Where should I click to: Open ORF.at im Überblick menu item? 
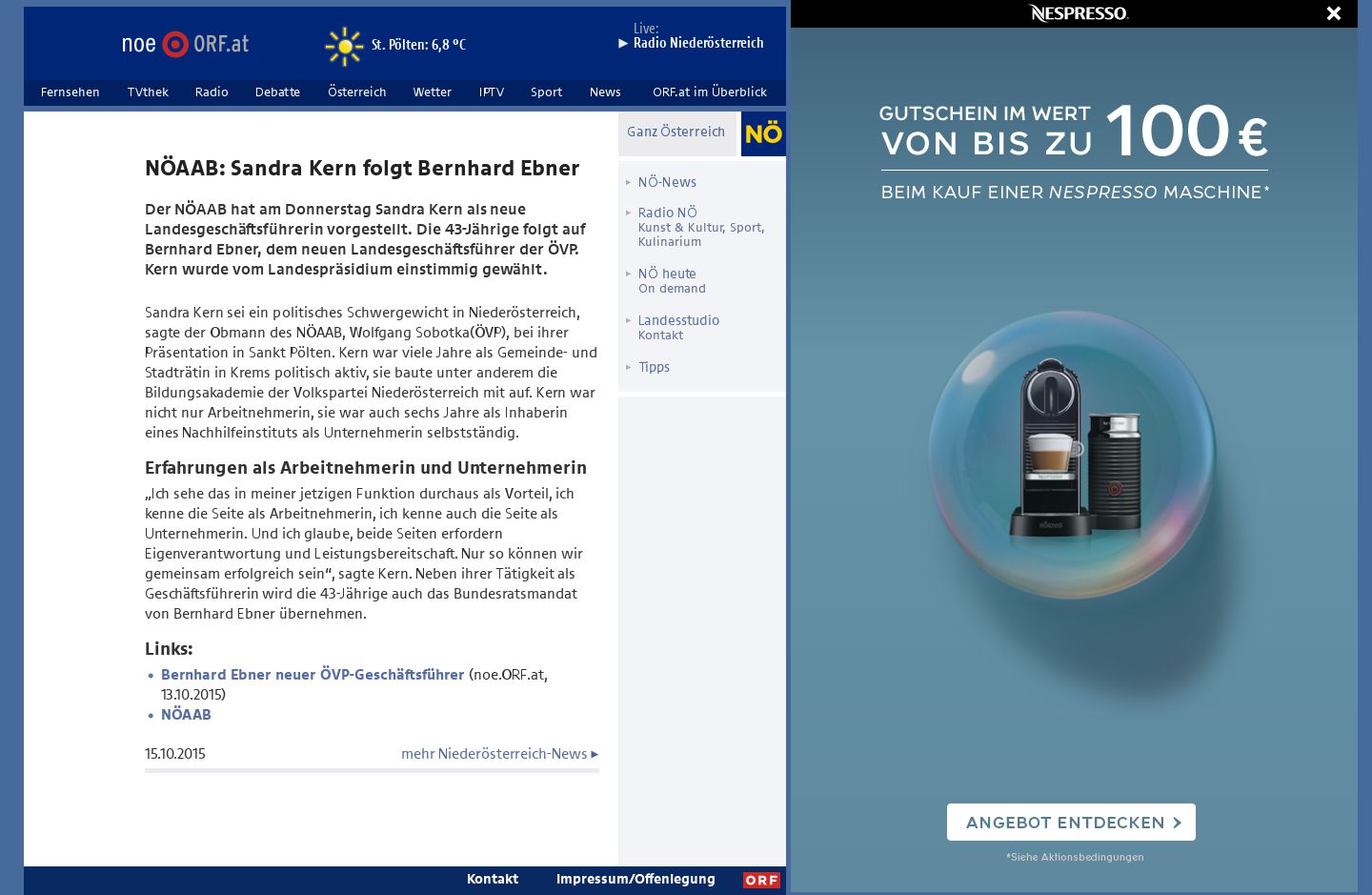710,92
